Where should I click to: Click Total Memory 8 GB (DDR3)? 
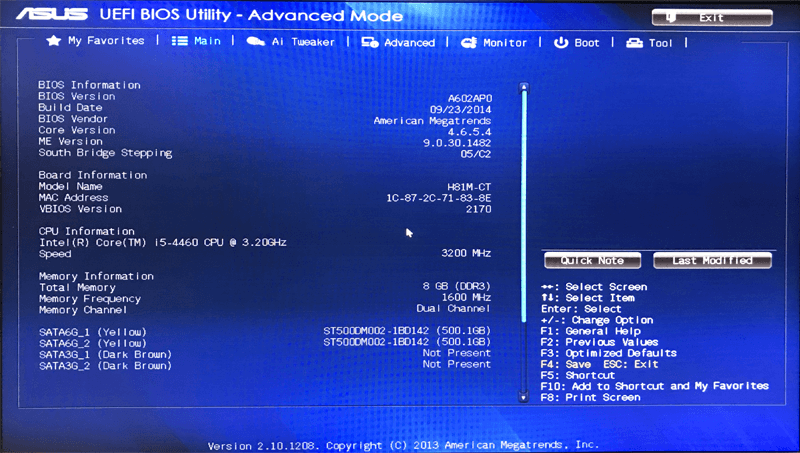(456, 286)
